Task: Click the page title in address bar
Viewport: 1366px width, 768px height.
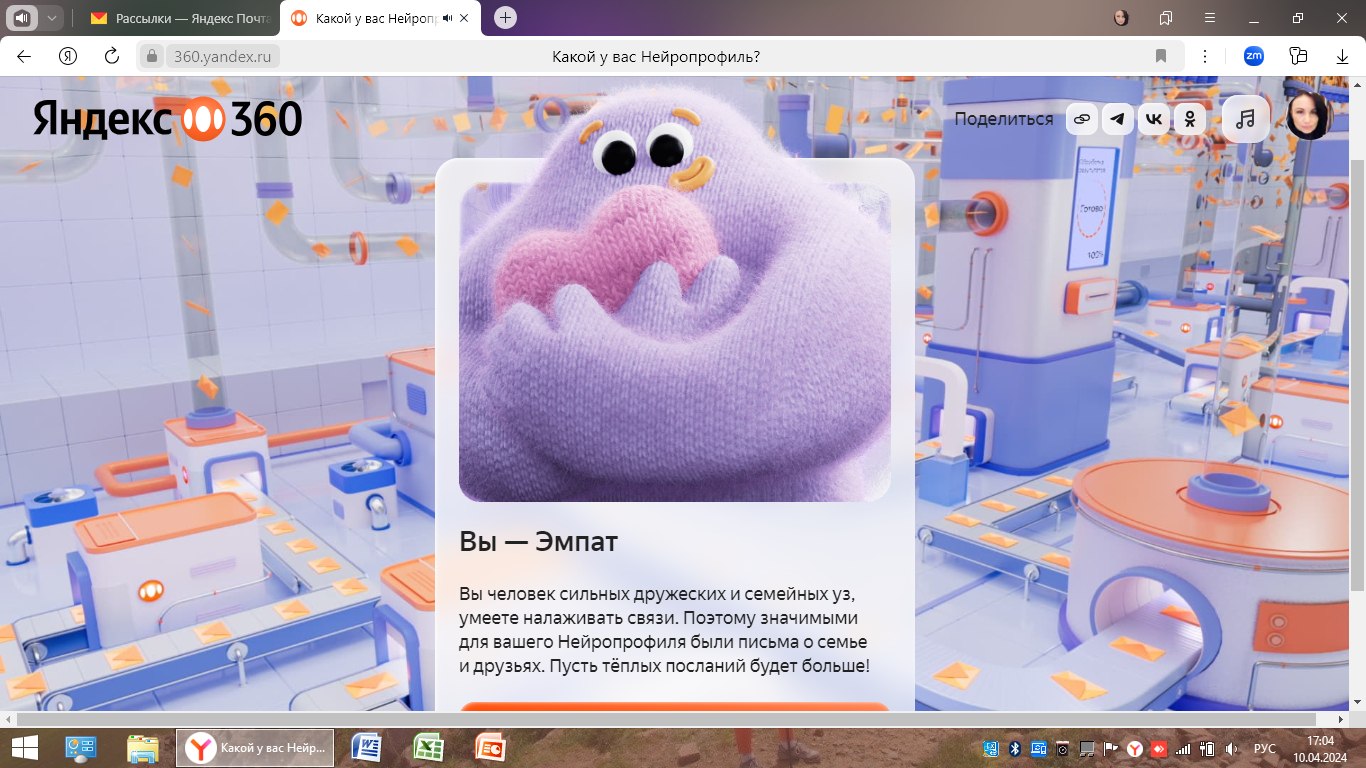Action: pyautogui.click(x=656, y=56)
